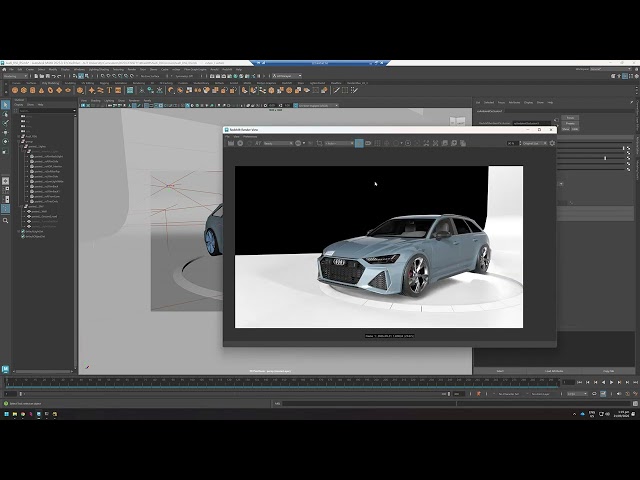640x480 pixels.
Task: Click the open scene icon
Action: click(x=42, y=76)
